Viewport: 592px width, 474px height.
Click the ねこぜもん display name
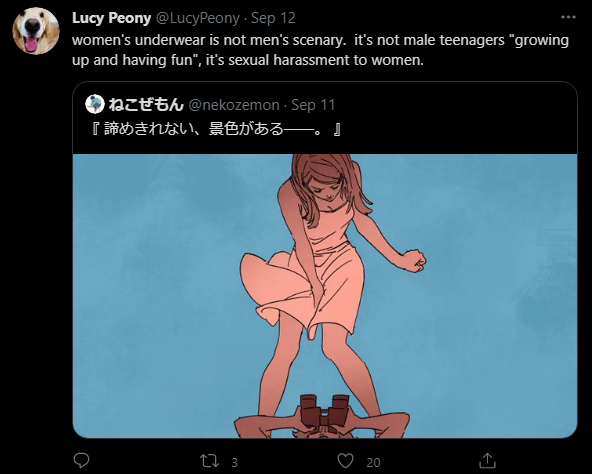coord(146,105)
